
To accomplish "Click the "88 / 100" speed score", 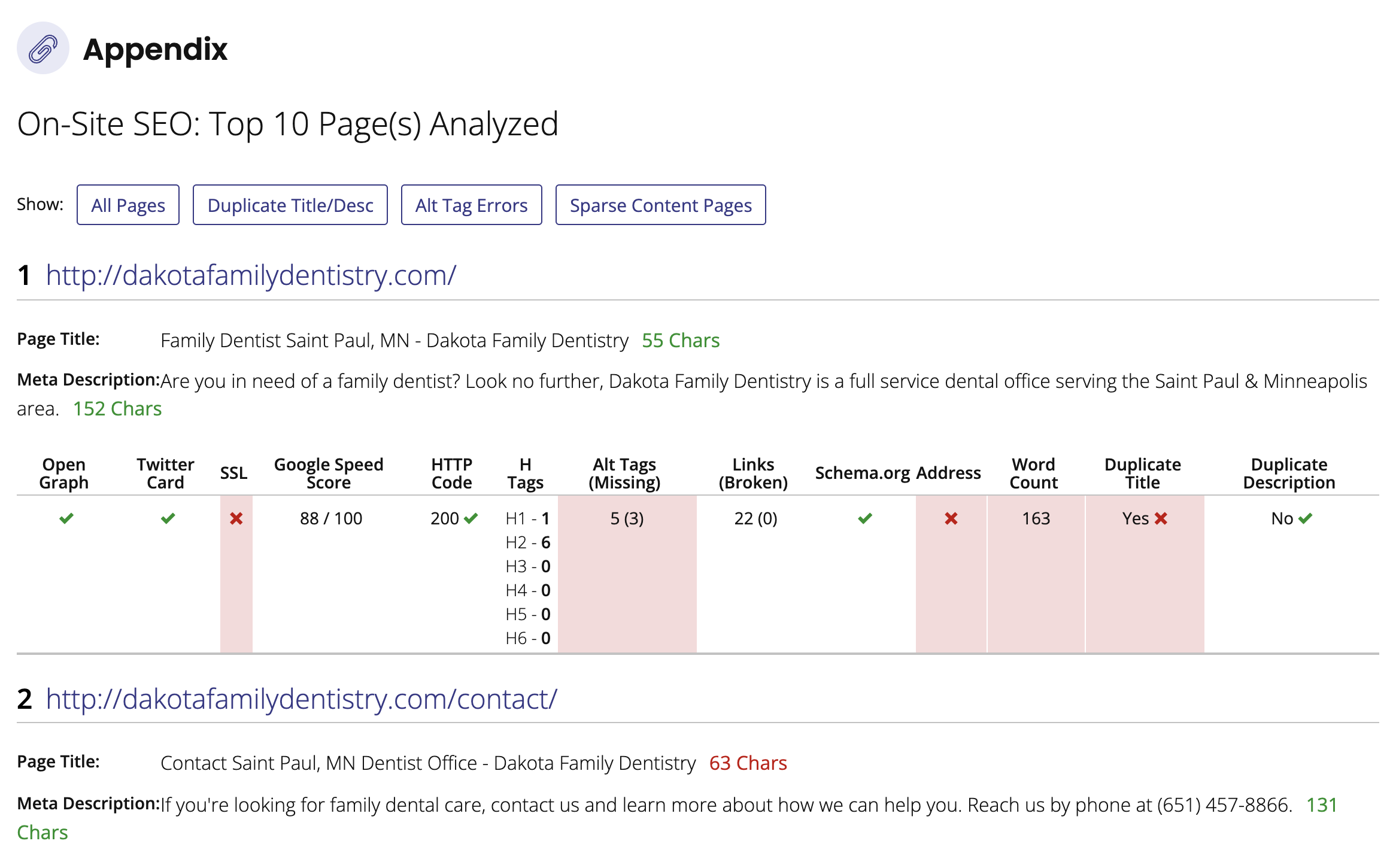I will pos(331,518).
